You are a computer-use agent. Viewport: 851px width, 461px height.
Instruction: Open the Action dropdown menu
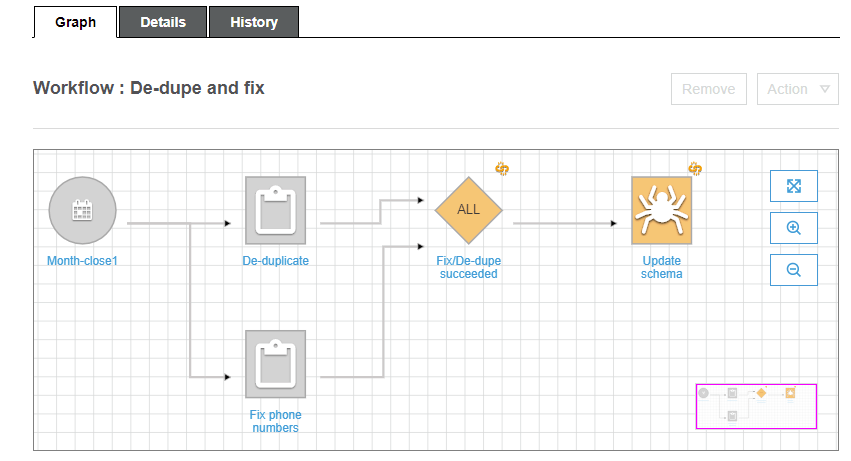pos(798,89)
